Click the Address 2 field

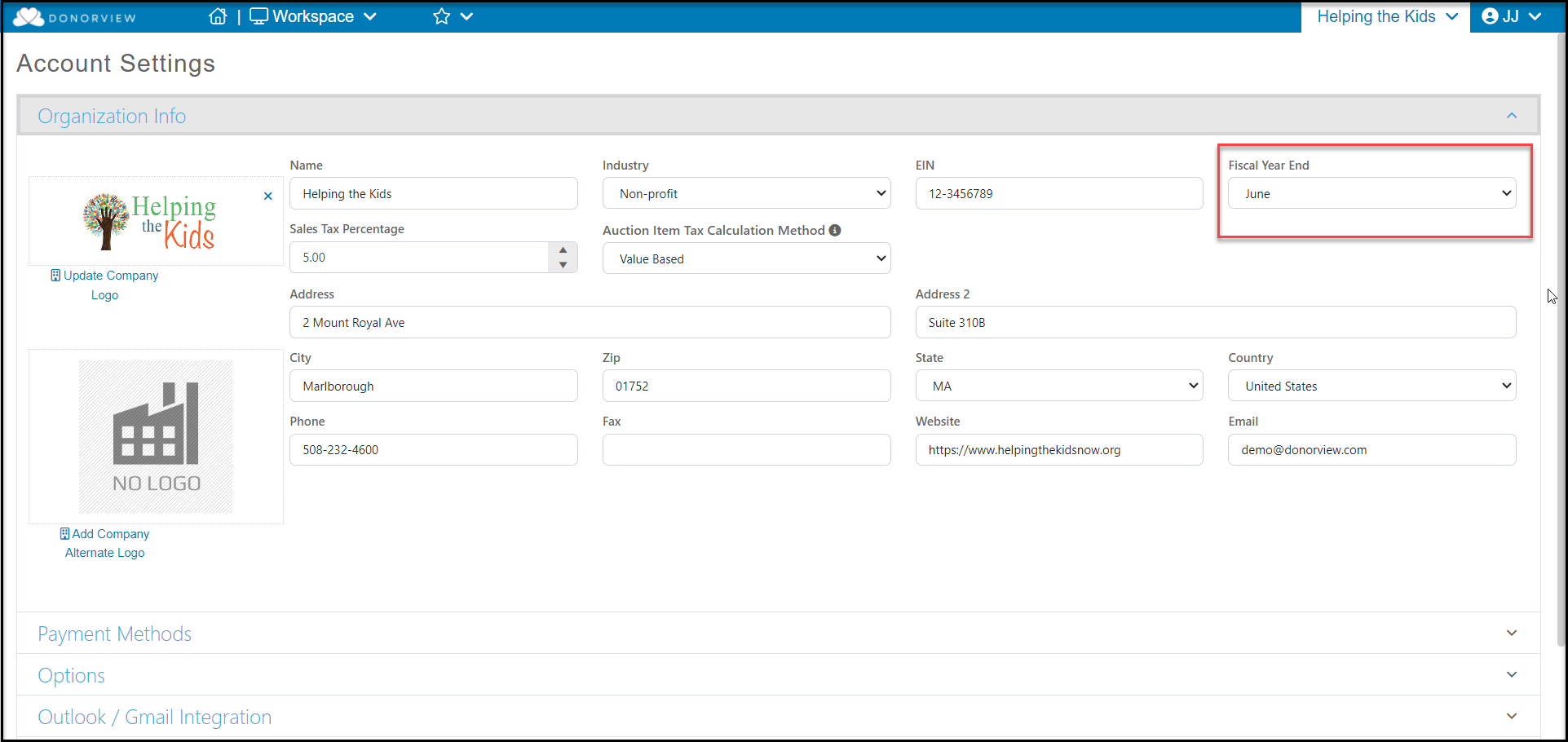(1216, 323)
